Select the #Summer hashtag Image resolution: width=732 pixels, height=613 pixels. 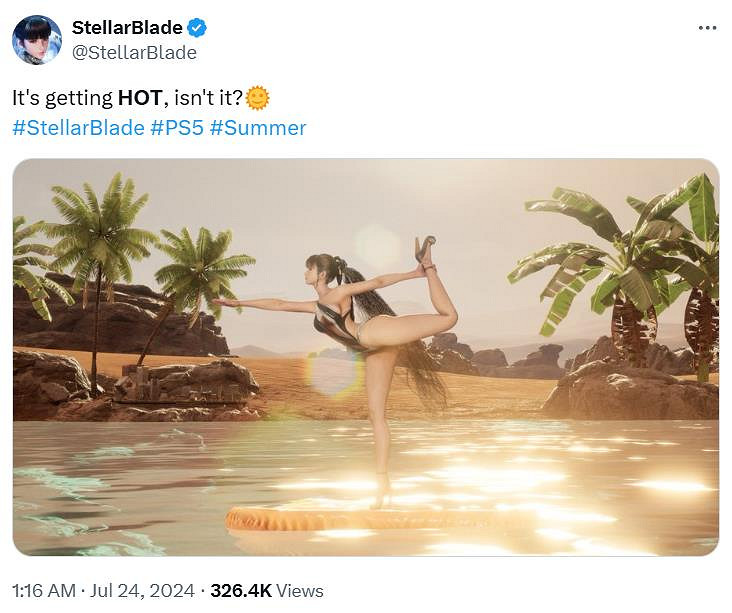[258, 128]
